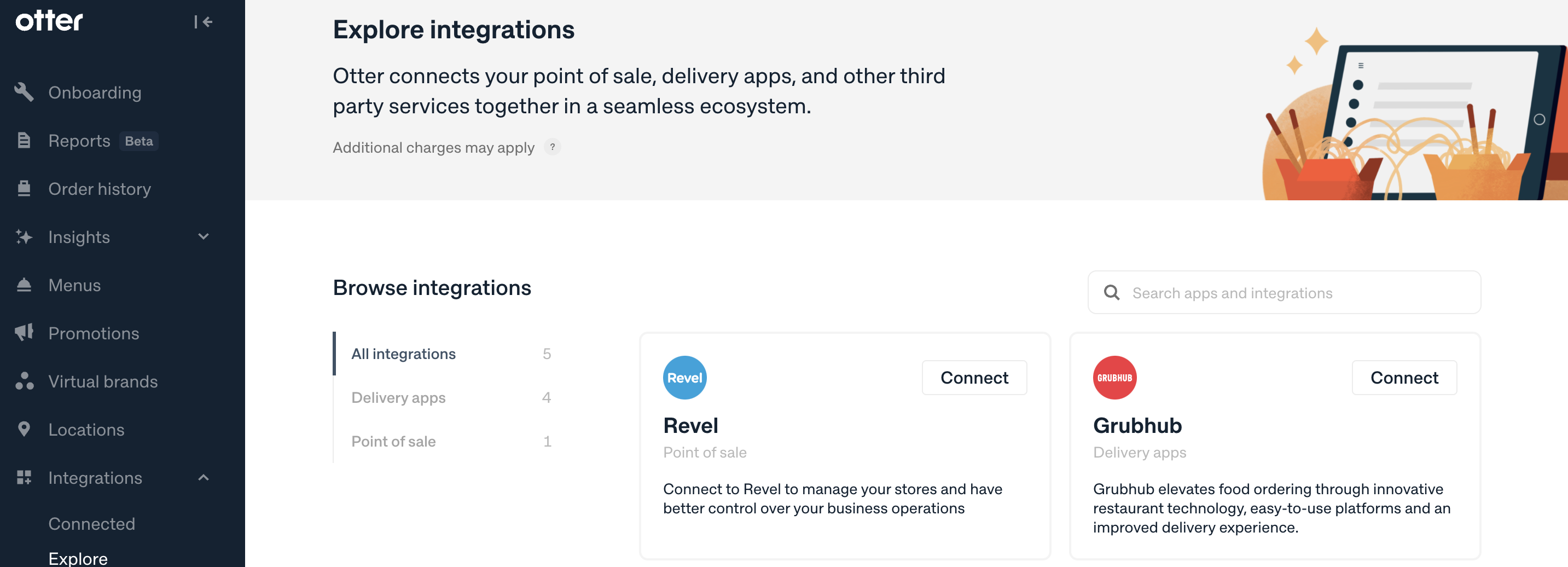Click the Promotions megaphone icon
1568x567 pixels.
[x=24, y=333]
